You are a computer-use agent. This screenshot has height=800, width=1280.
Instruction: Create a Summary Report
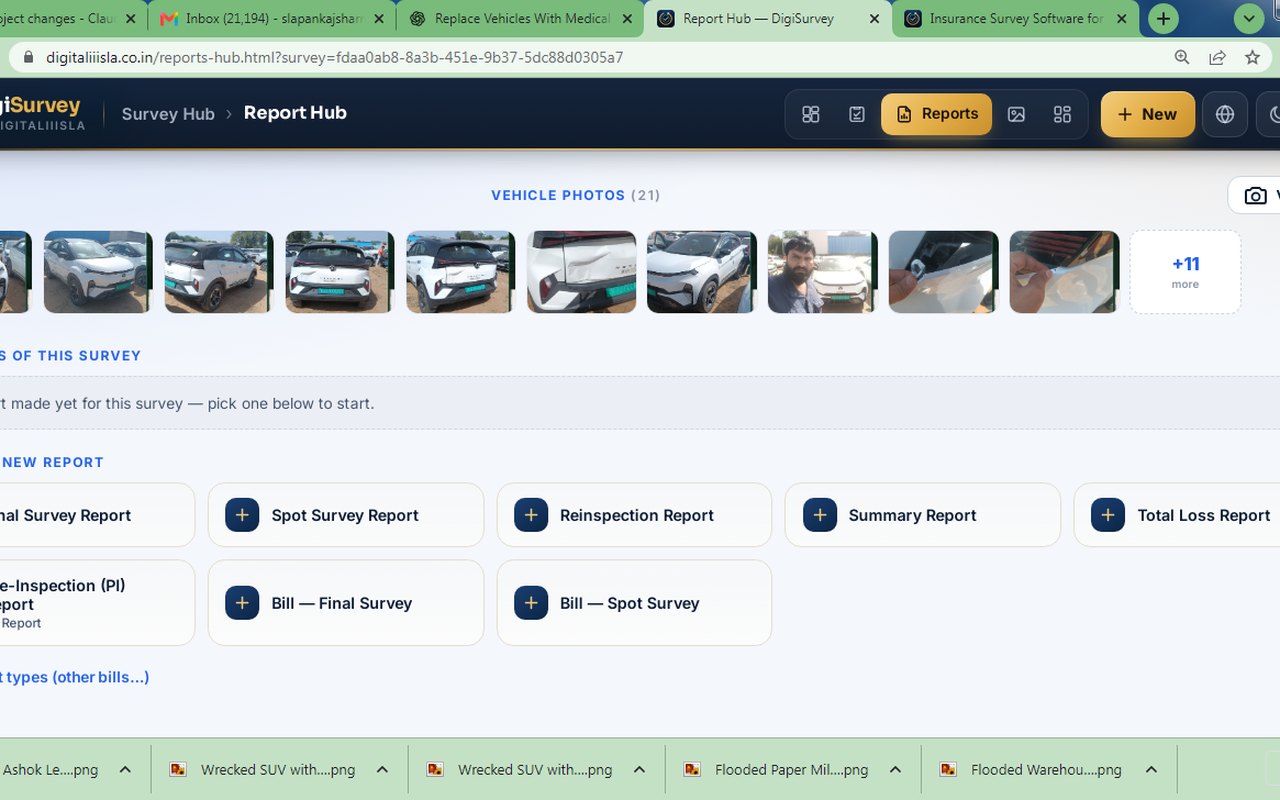[x=922, y=515]
